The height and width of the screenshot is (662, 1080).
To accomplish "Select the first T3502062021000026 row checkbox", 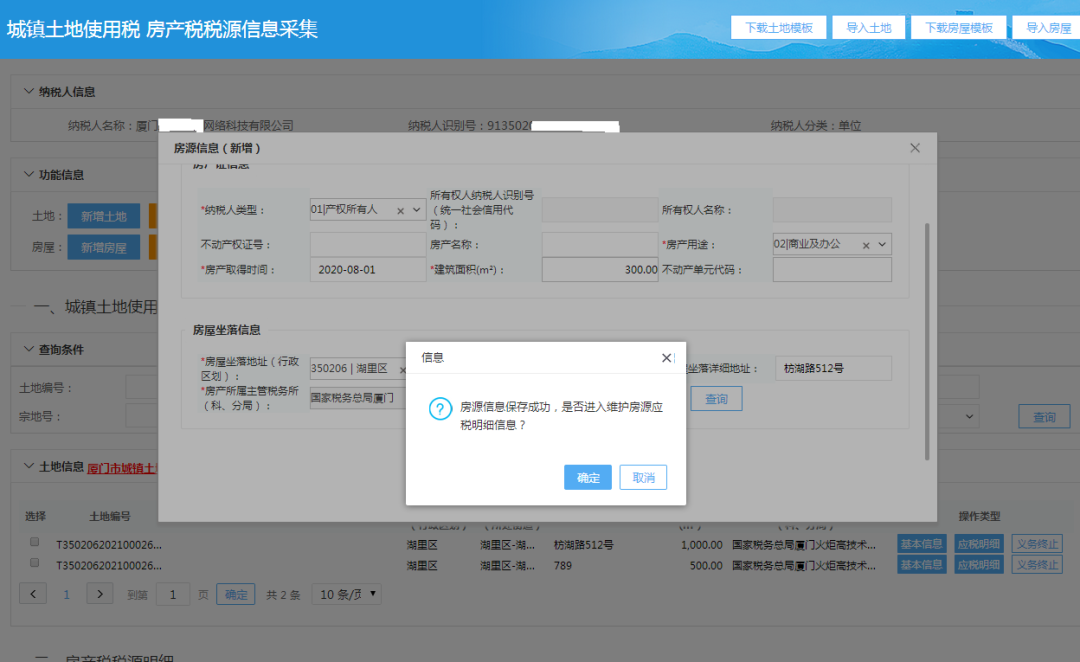I will coord(33,541).
